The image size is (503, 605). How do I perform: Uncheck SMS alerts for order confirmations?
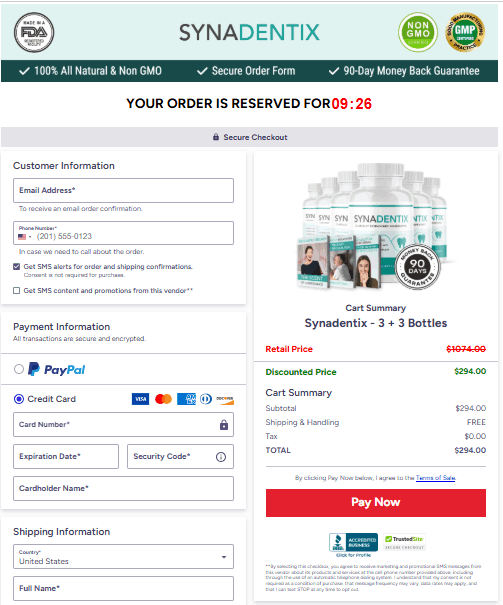point(17,267)
